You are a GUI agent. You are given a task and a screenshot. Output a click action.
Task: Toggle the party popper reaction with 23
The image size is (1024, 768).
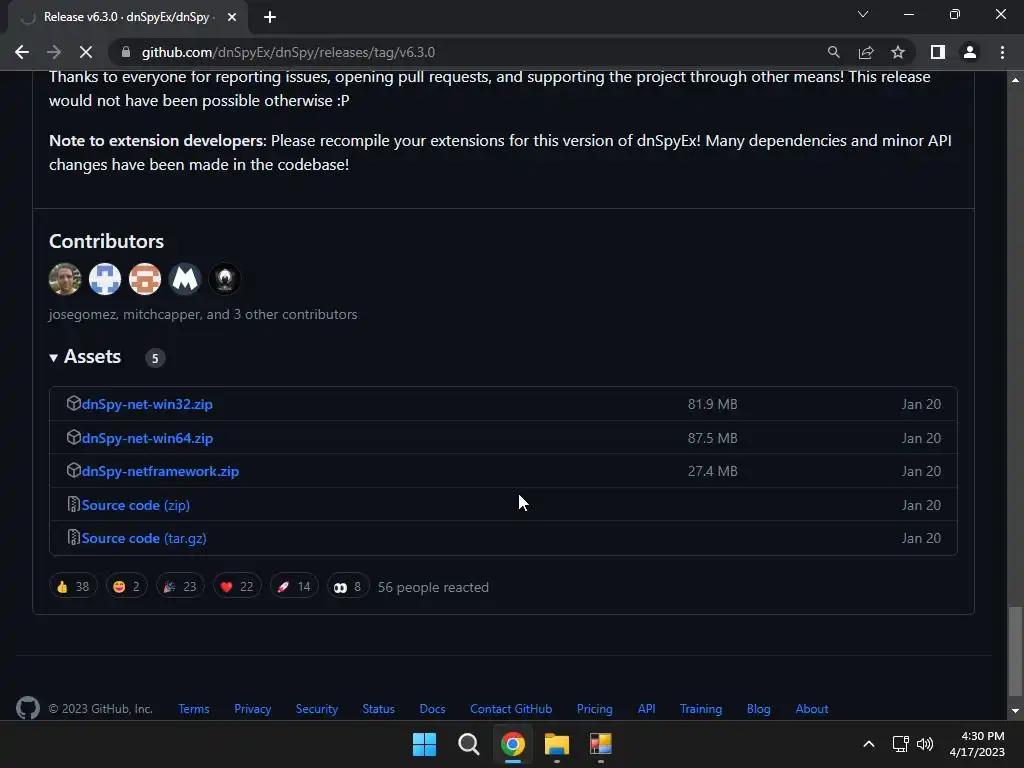tap(180, 586)
